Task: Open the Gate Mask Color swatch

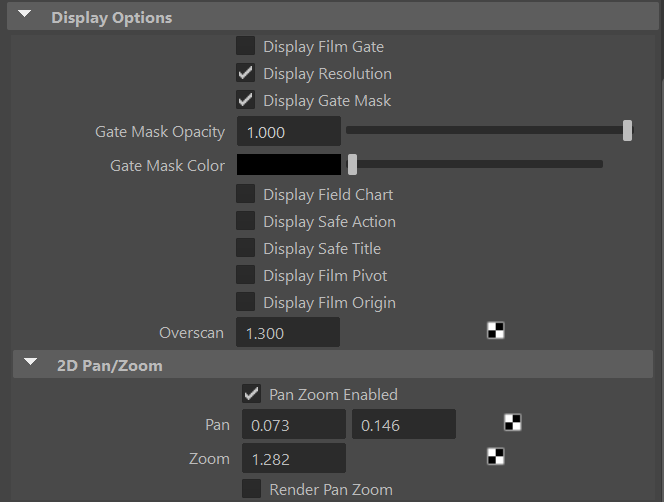Action: point(289,164)
